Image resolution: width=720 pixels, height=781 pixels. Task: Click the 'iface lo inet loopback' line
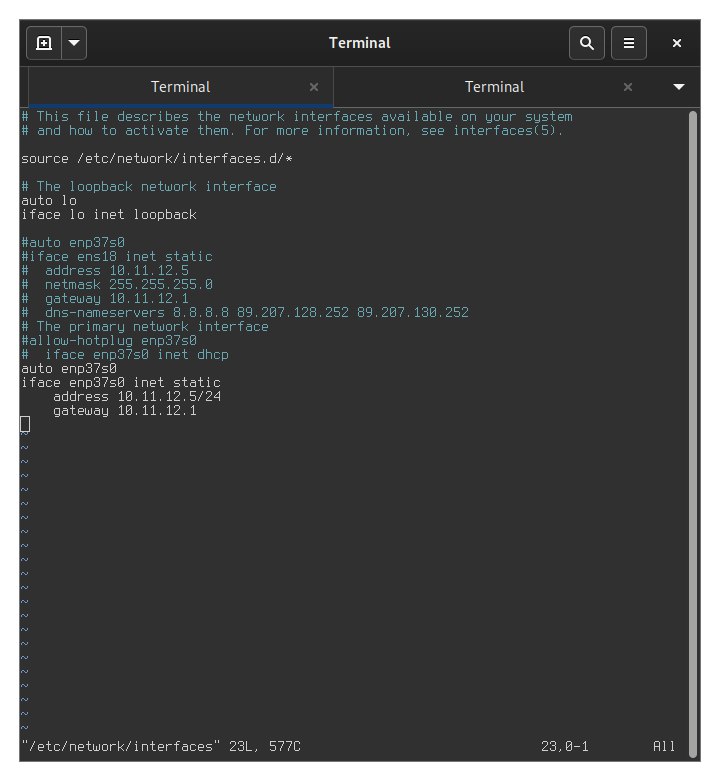109,215
